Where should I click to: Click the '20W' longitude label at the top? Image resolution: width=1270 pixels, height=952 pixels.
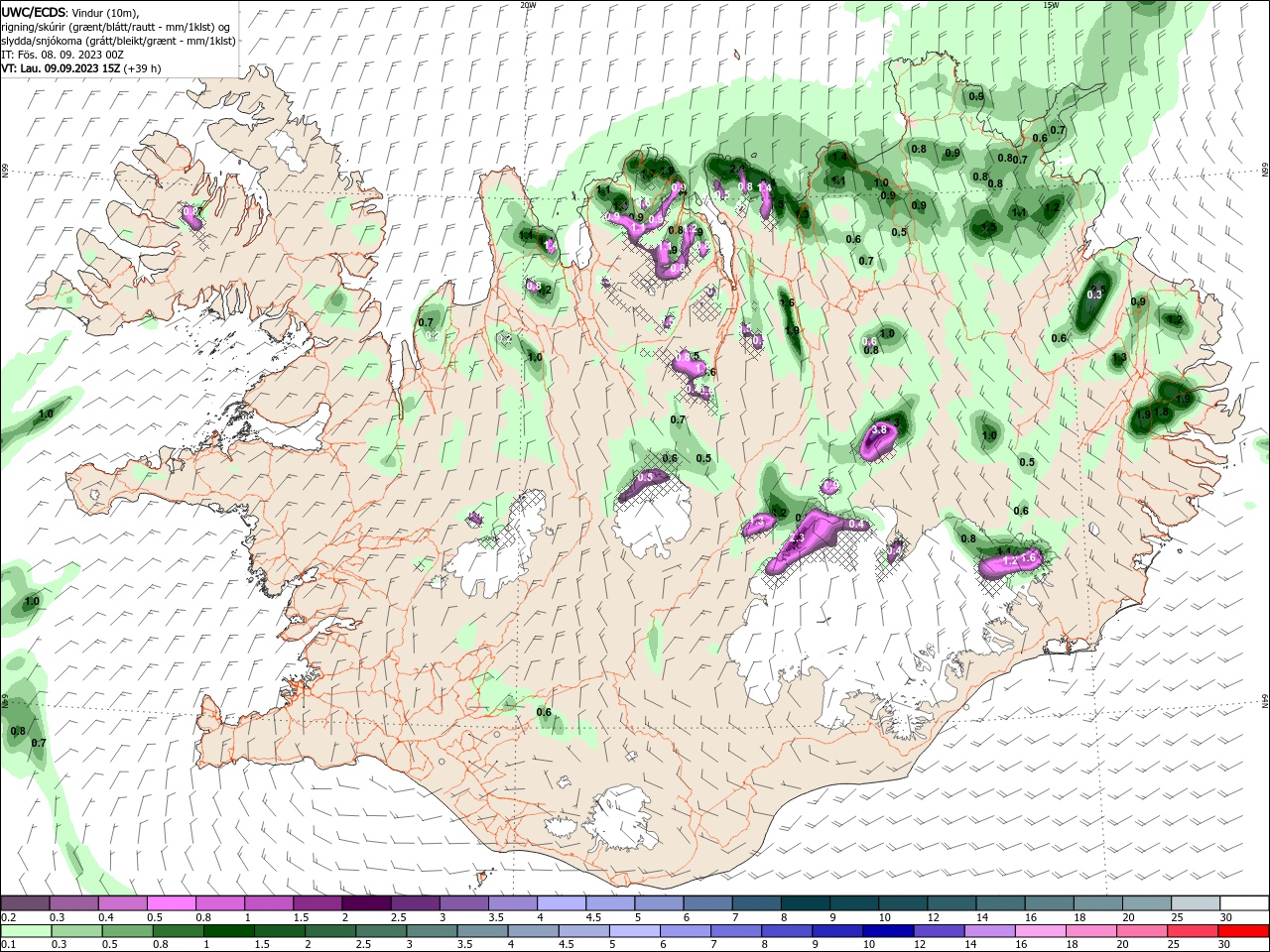click(529, 5)
